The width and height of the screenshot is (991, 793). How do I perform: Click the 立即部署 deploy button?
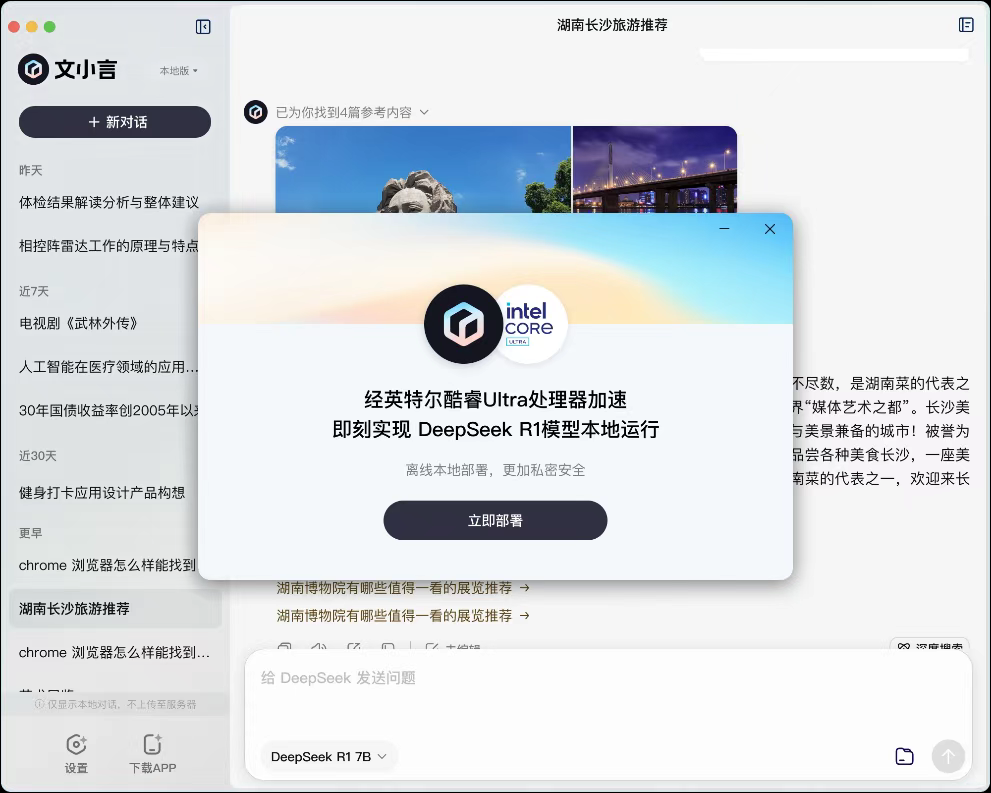494,520
